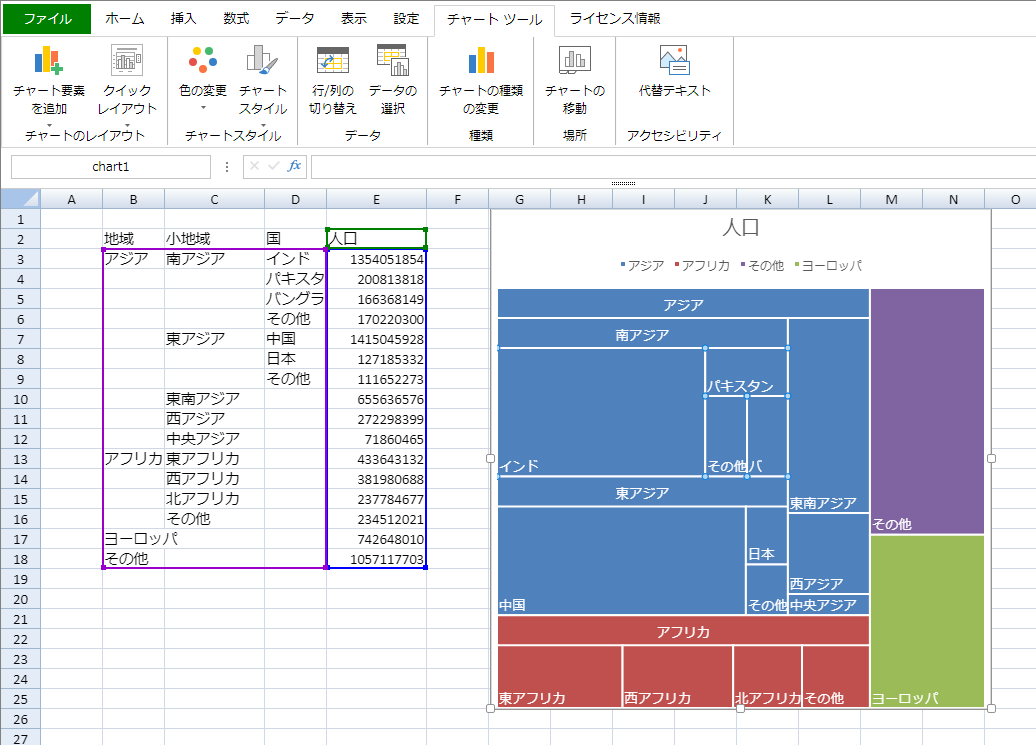Screen dimensions: 1036x745
Task: Click the Move Chart icon
Action: pos(574,61)
